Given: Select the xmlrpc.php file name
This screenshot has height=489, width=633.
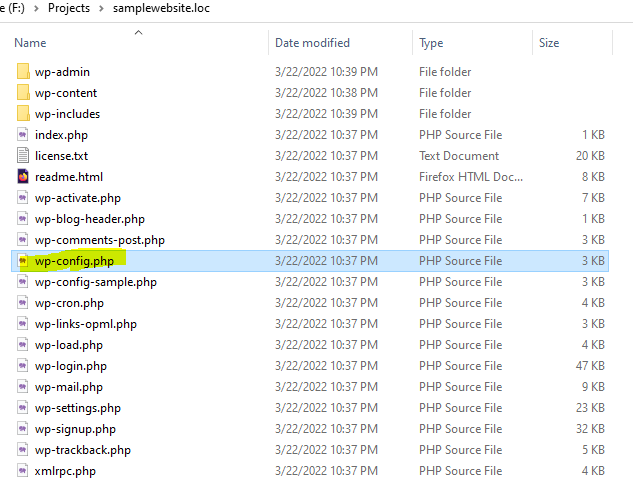Looking at the screenshot, I should (x=65, y=471).
